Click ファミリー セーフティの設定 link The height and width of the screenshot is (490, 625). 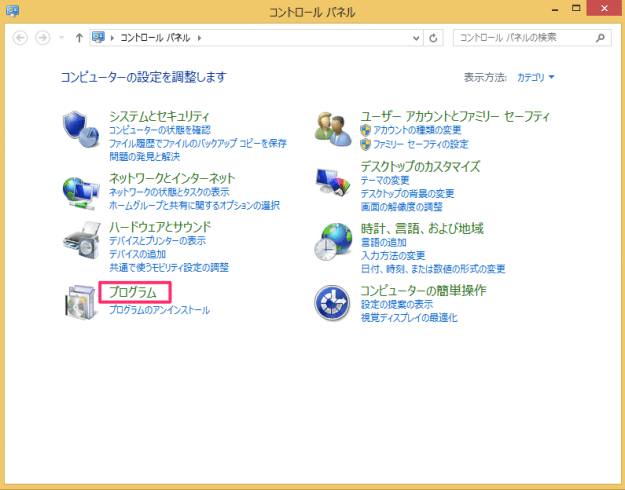(421, 144)
